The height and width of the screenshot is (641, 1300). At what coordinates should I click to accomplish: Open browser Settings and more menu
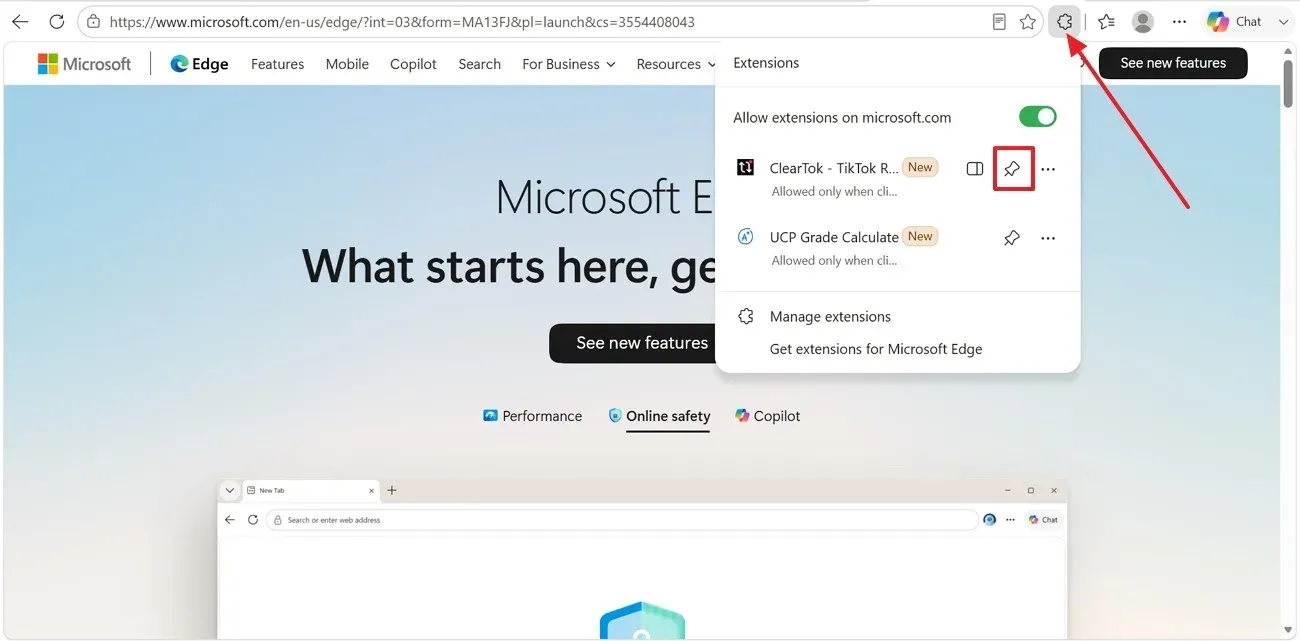click(1180, 21)
